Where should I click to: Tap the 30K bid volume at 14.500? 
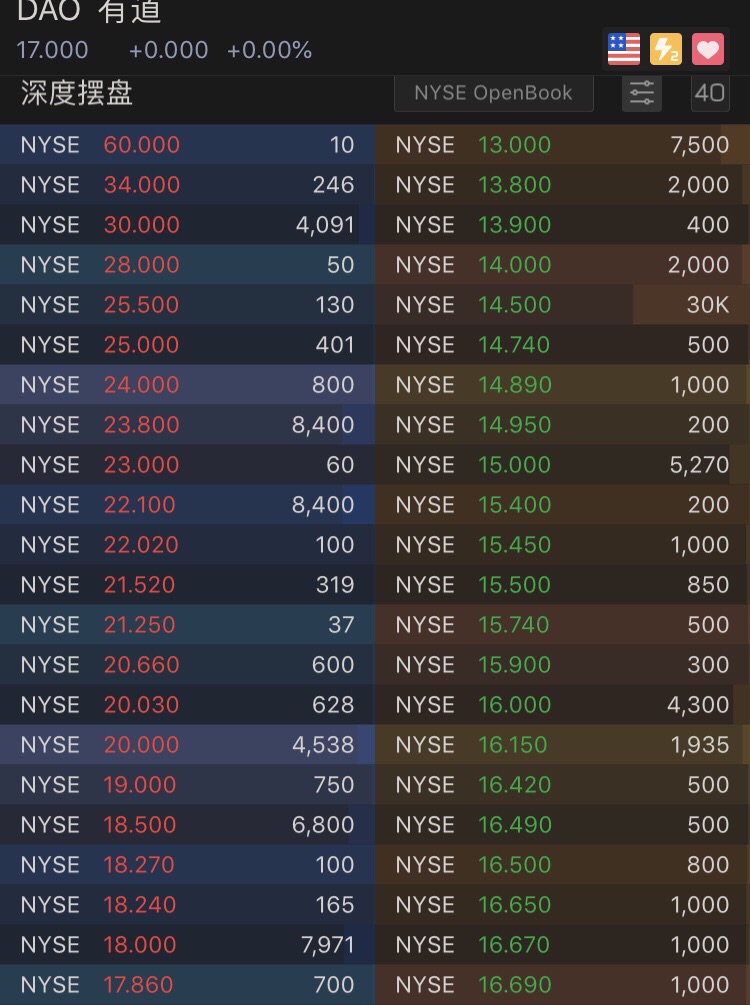pos(708,304)
